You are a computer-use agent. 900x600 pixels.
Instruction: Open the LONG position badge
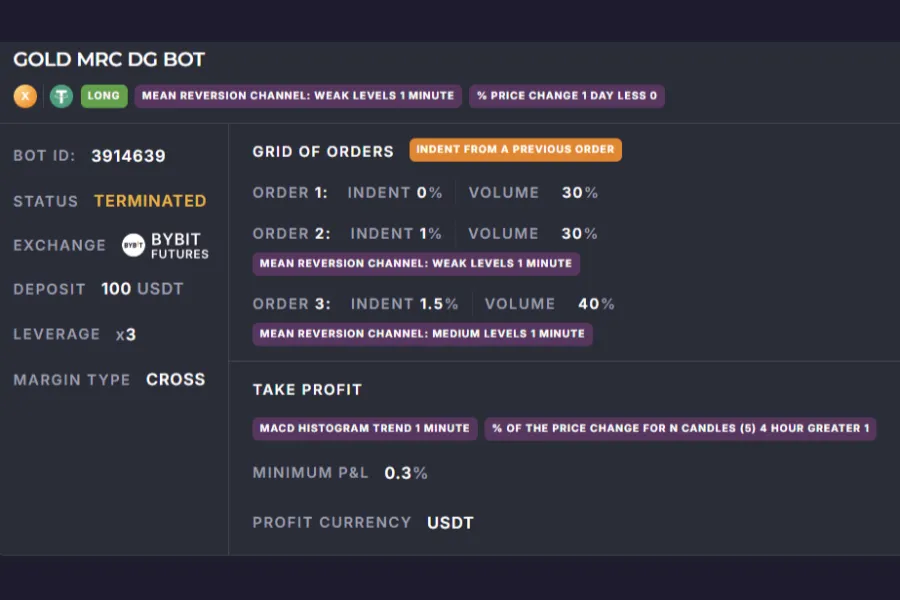tap(104, 96)
